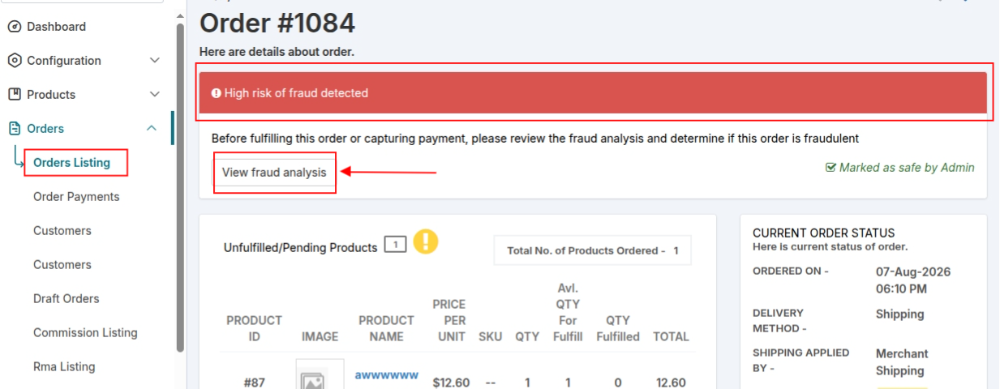Click the PRODUCT ID column header

pos(254,328)
